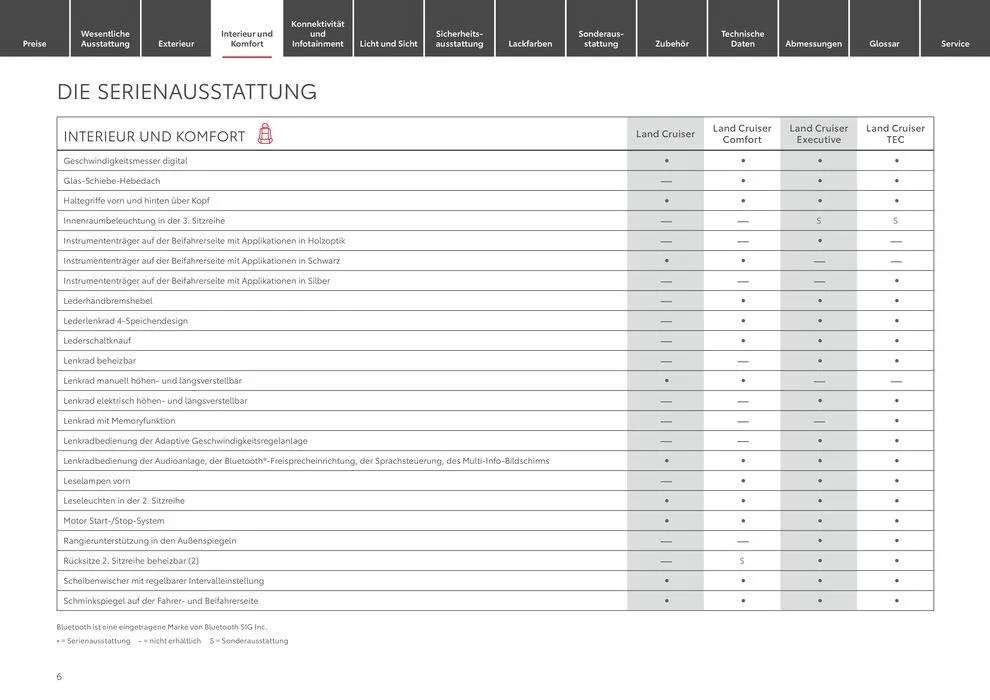Navigate to Licht und Sicht tab
990x700 pixels.
click(389, 43)
